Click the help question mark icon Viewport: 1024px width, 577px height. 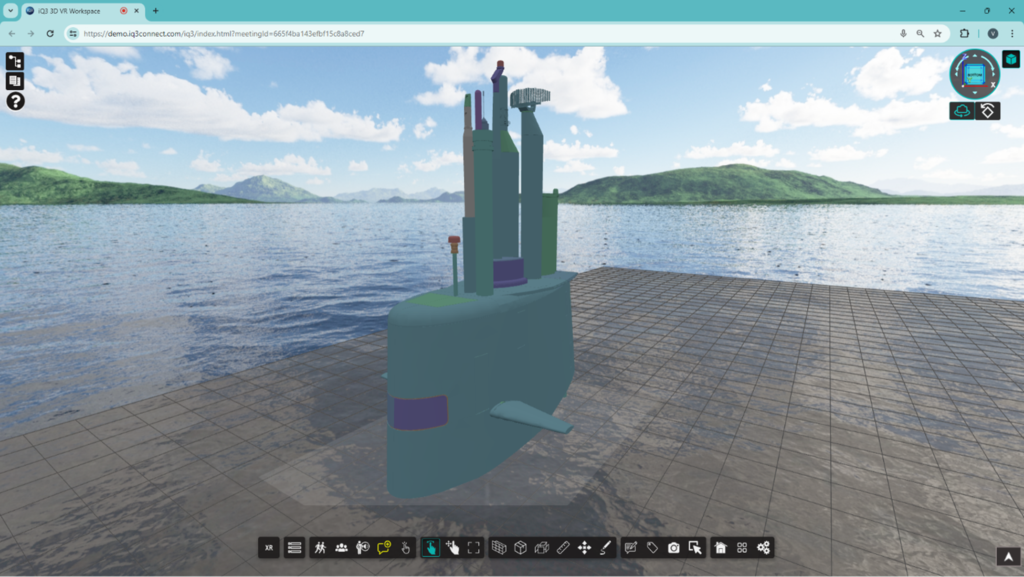point(15,101)
